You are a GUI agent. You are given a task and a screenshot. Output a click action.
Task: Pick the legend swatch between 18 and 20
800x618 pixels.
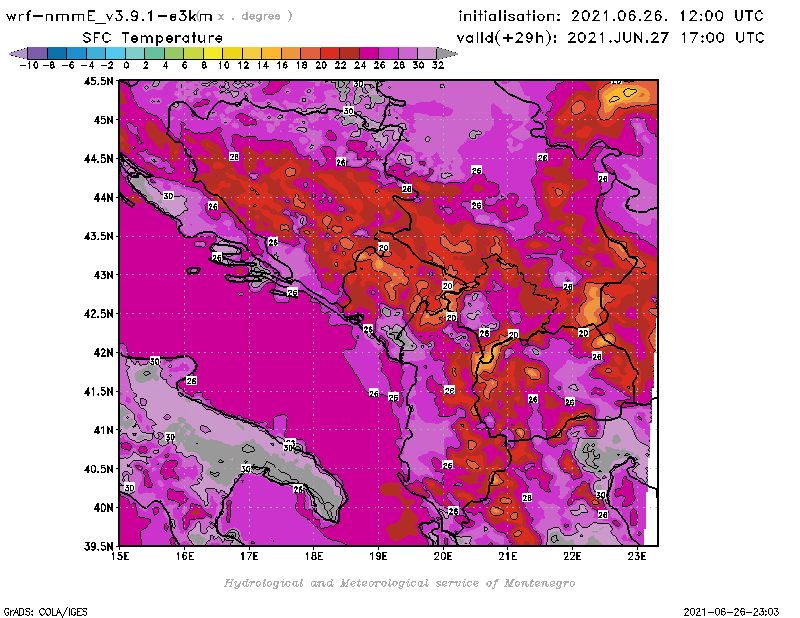310,53
